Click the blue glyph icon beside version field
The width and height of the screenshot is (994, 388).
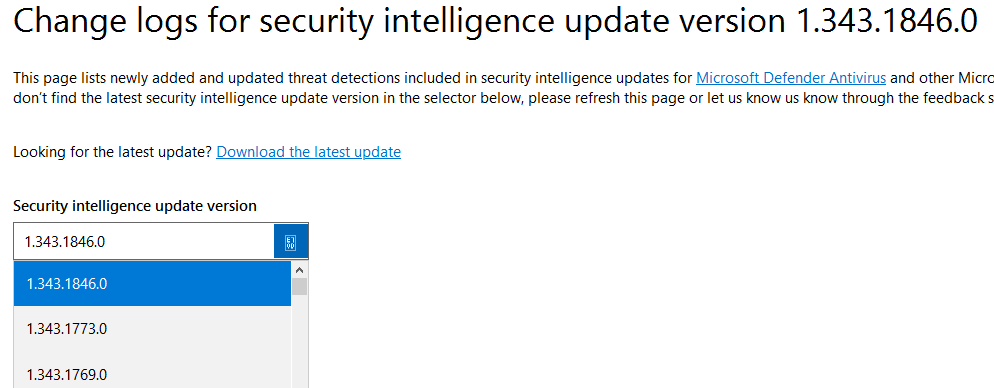pos(291,242)
